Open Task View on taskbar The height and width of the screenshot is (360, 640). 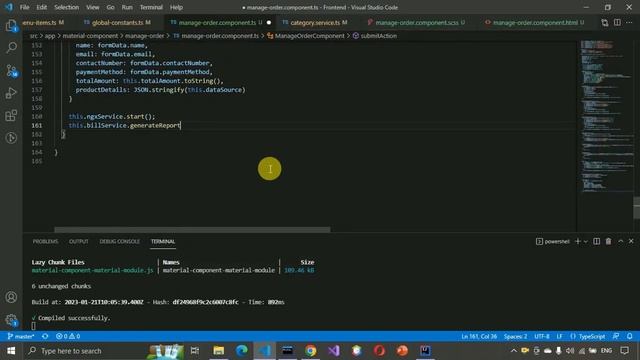(195, 351)
